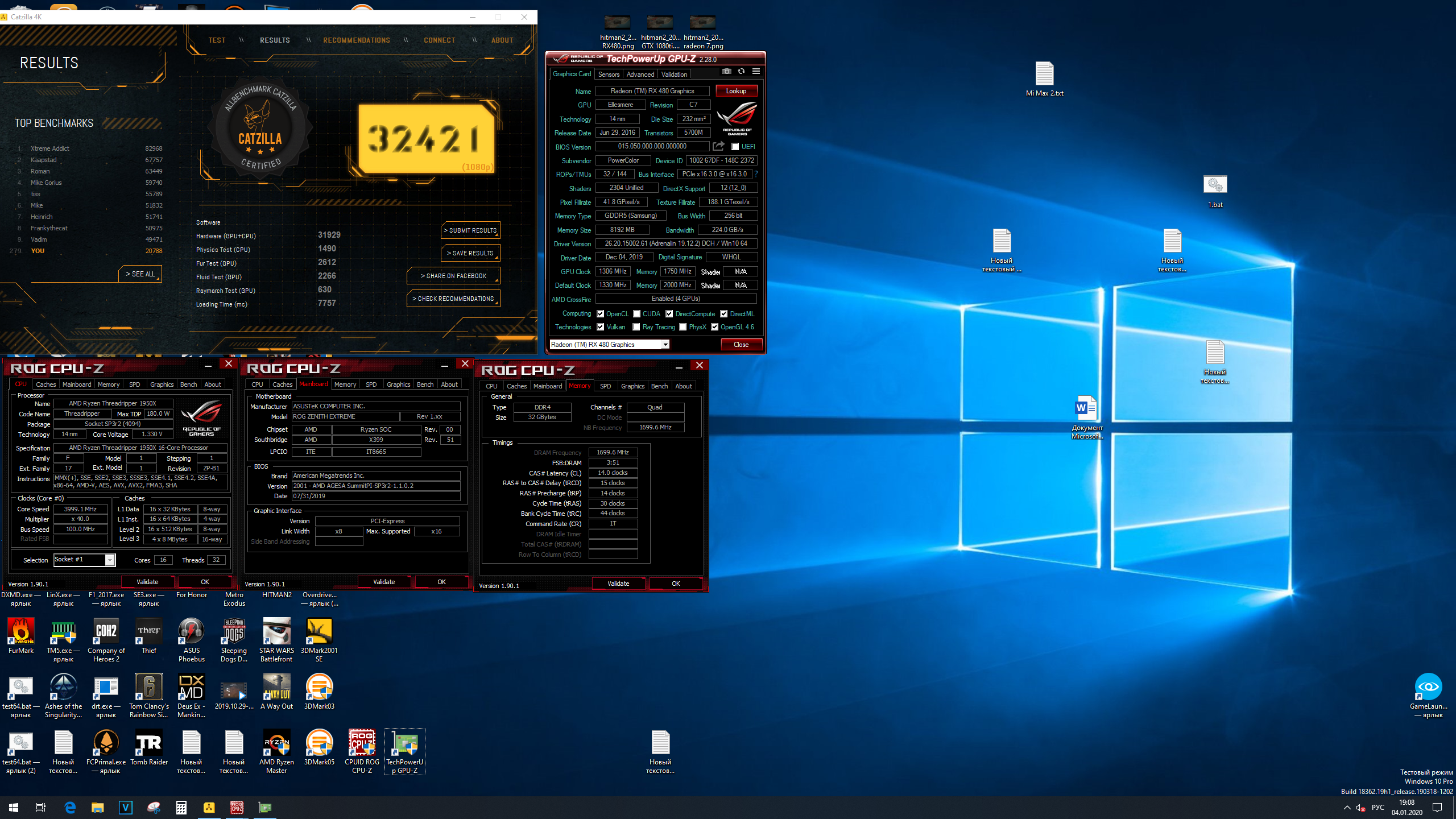The image size is (1456, 819).
Task: Open AMD Ryzen Master desktop icon
Action: click(277, 752)
